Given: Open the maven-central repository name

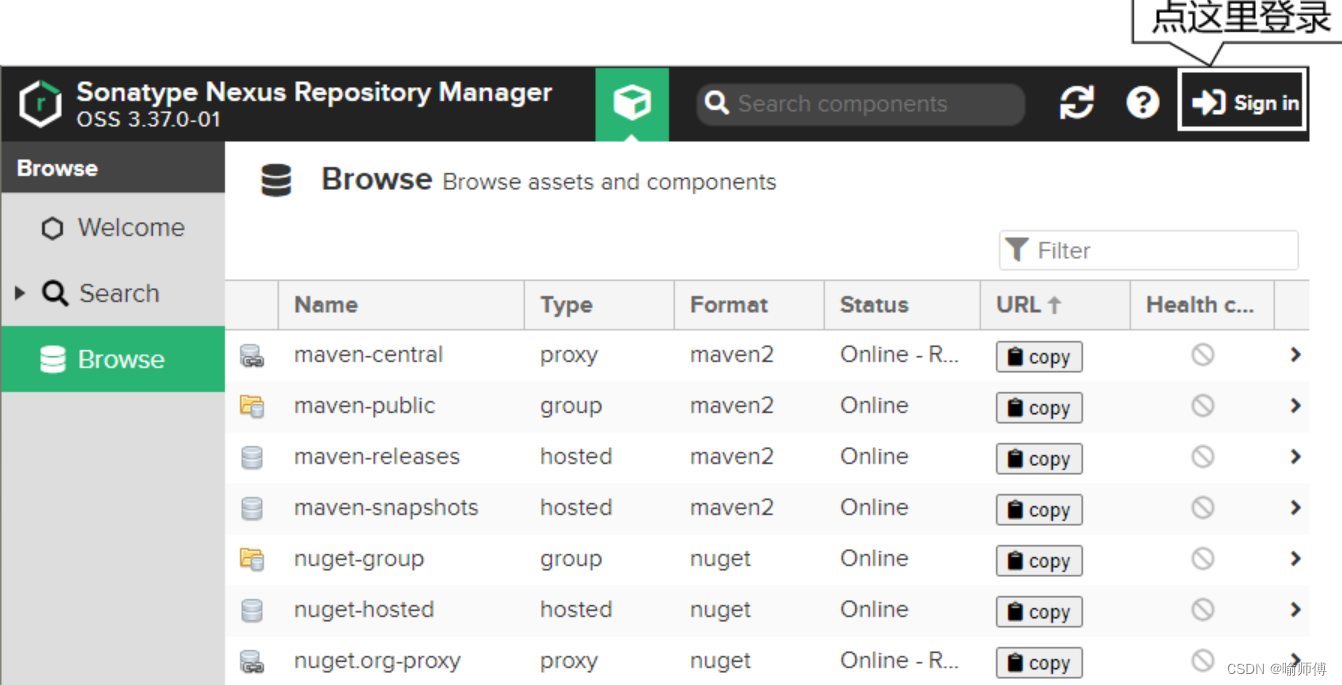Looking at the screenshot, I should pyautogui.click(x=368, y=355).
